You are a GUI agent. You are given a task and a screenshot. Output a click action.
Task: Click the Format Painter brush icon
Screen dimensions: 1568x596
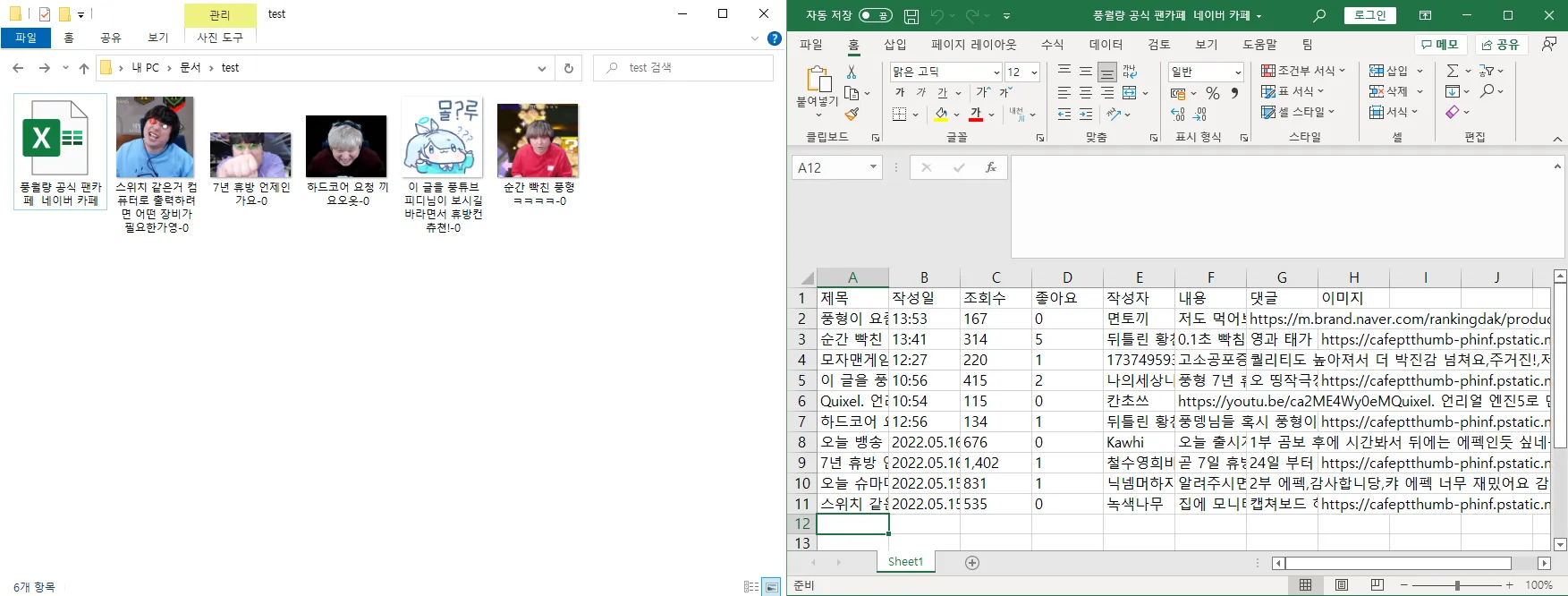[852, 114]
